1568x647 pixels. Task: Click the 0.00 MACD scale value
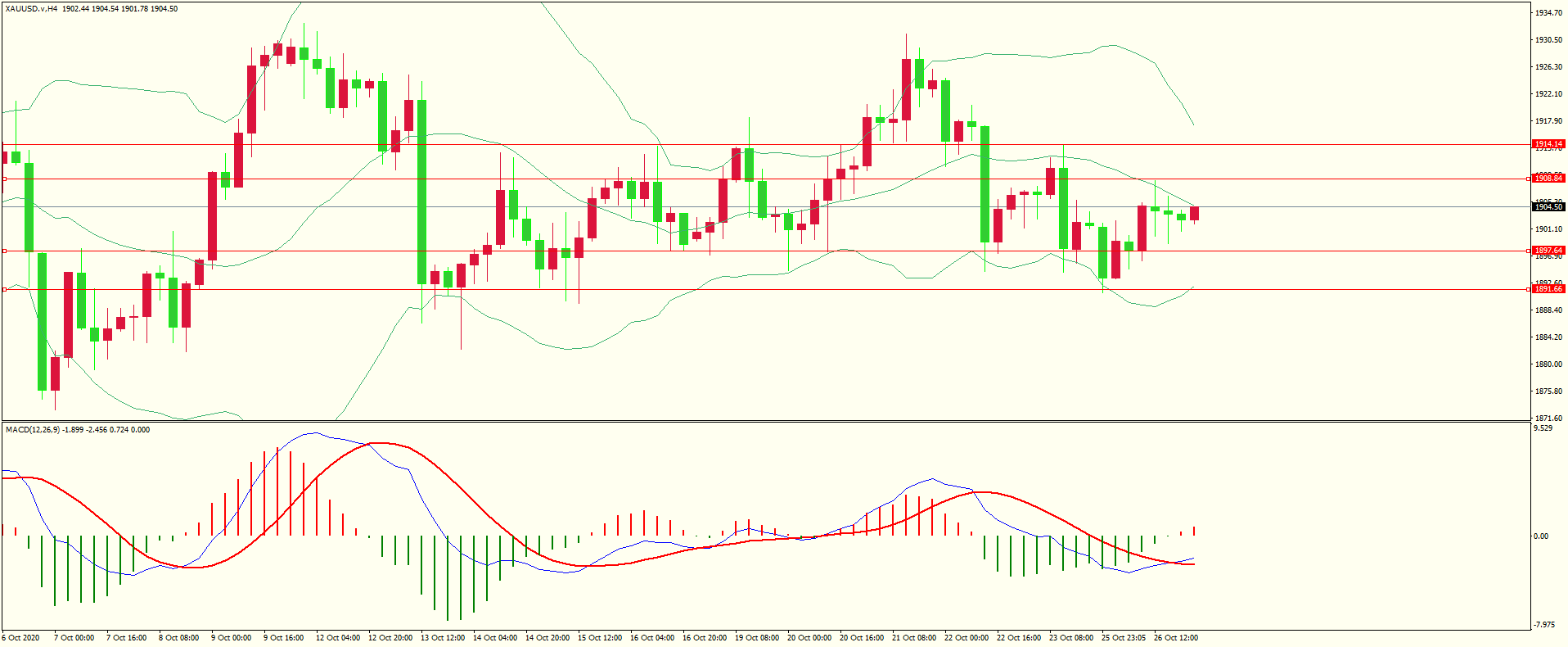(x=1541, y=536)
